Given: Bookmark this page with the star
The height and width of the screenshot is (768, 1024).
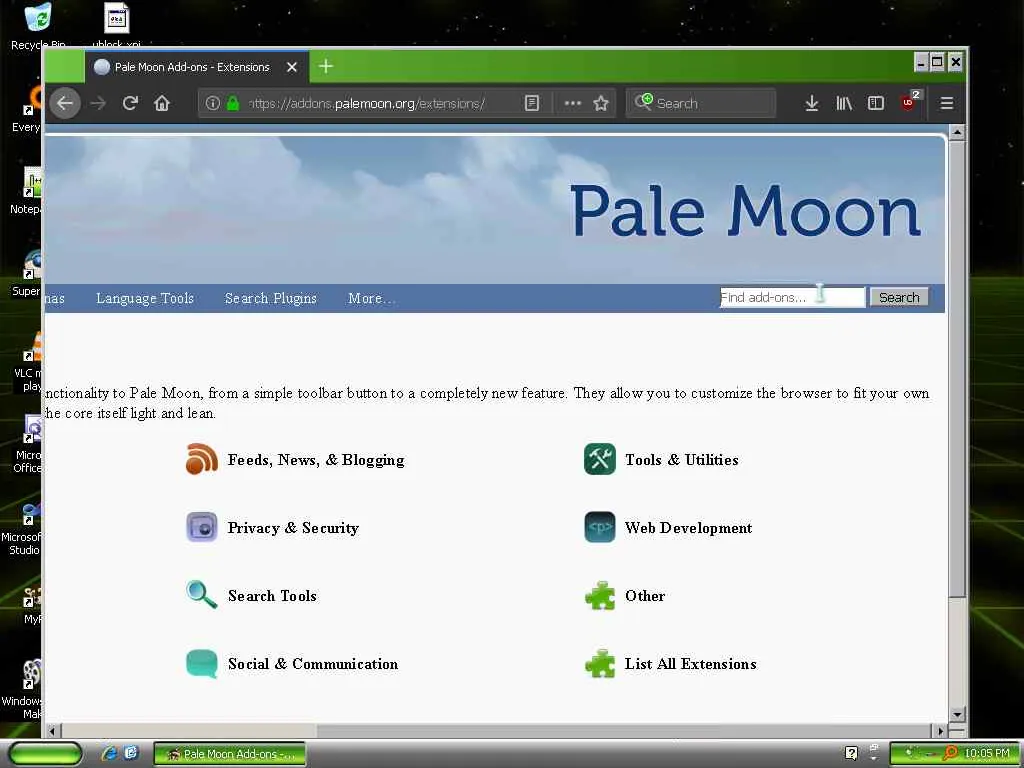Looking at the screenshot, I should point(601,103).
